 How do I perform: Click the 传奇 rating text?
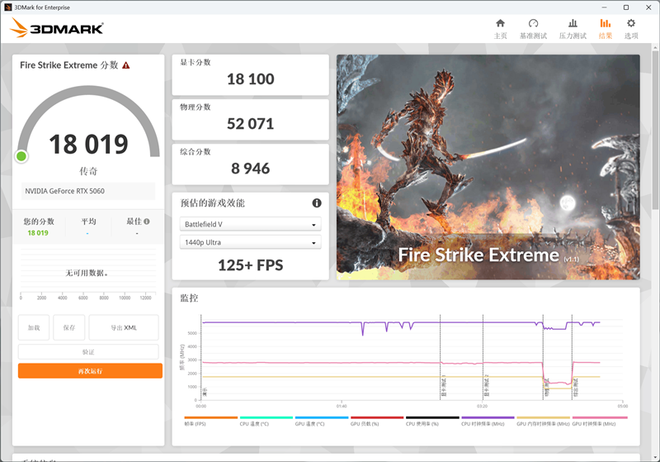pos(88,171)
